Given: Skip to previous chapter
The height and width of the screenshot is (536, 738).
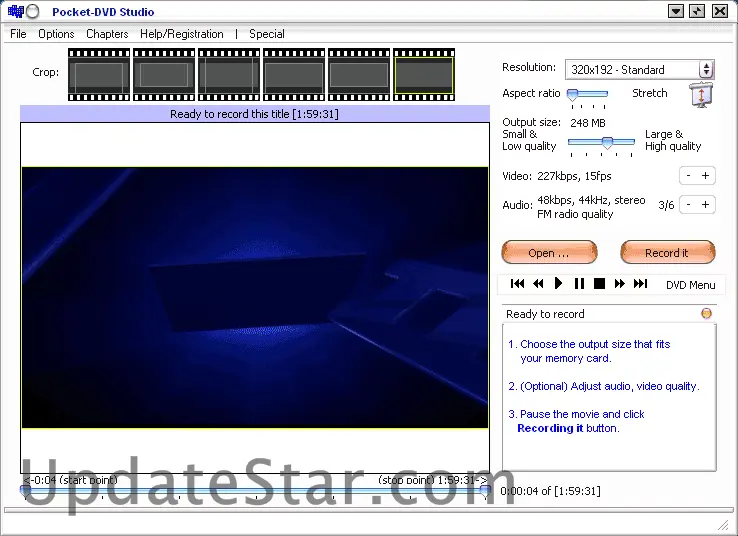Looking at the screenshot, I should pyautogui.click(x=517, y=284).
